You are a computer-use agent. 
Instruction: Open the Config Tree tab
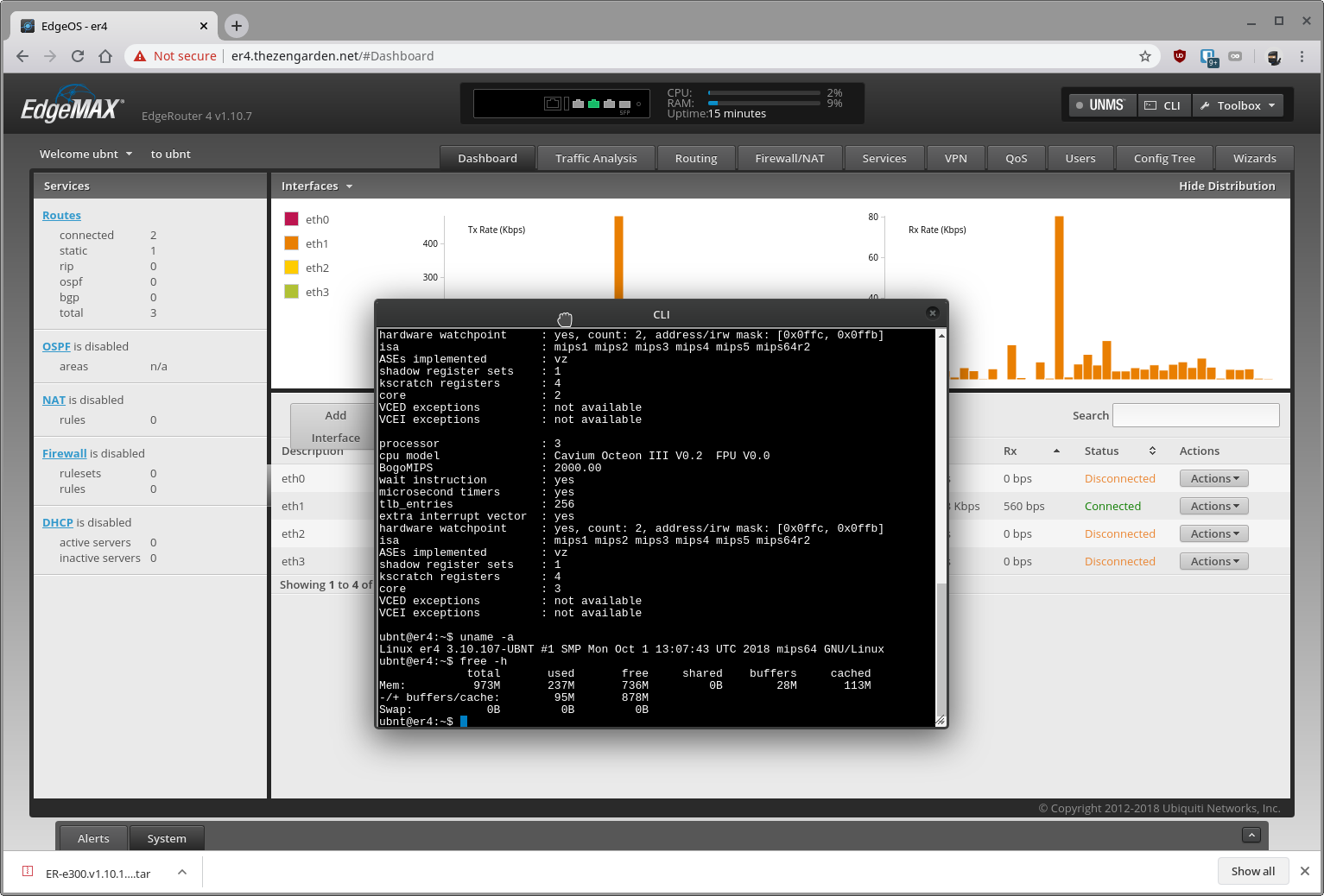1164,158
